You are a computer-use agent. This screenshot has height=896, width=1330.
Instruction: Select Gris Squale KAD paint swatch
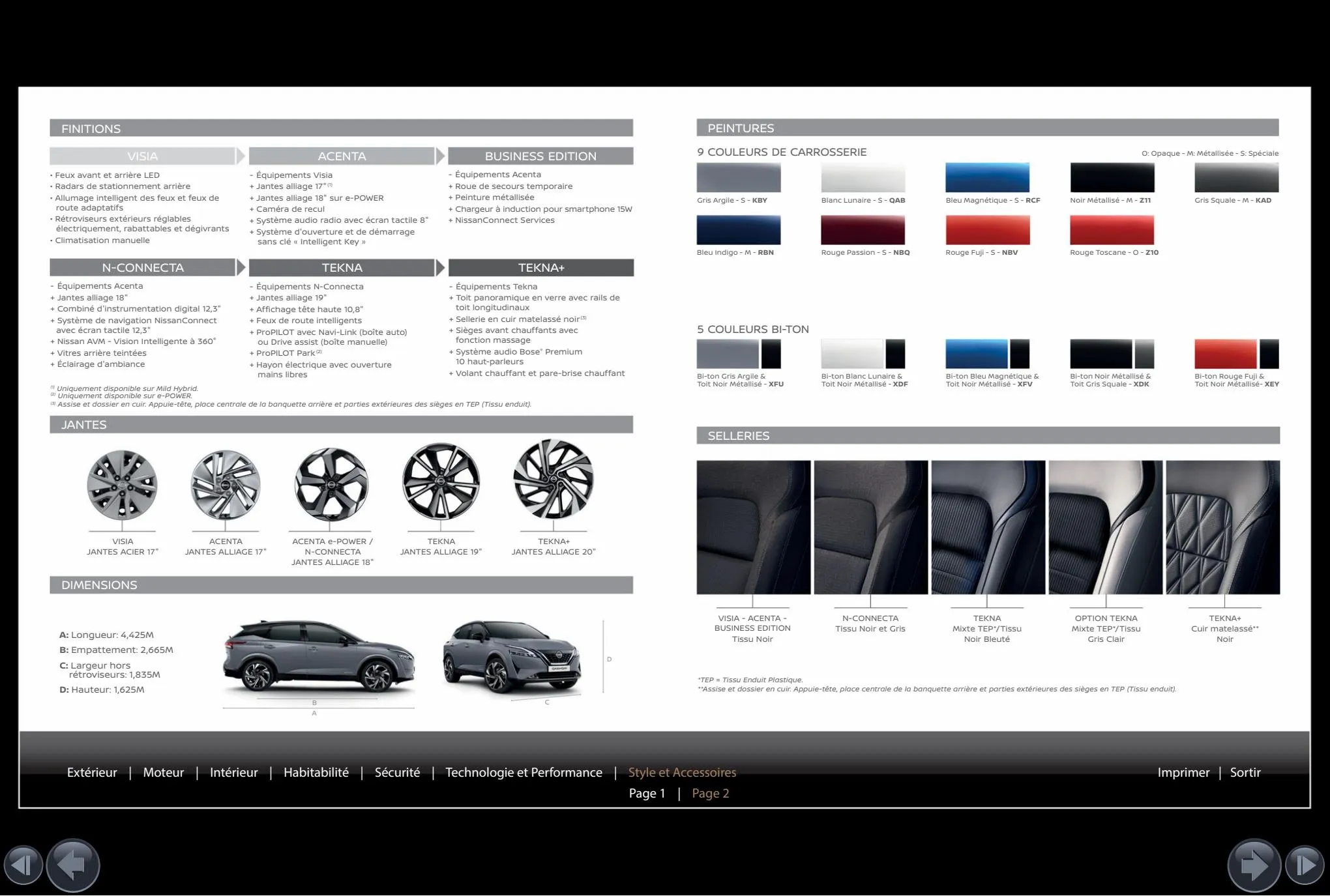(x=1237, y=177)
